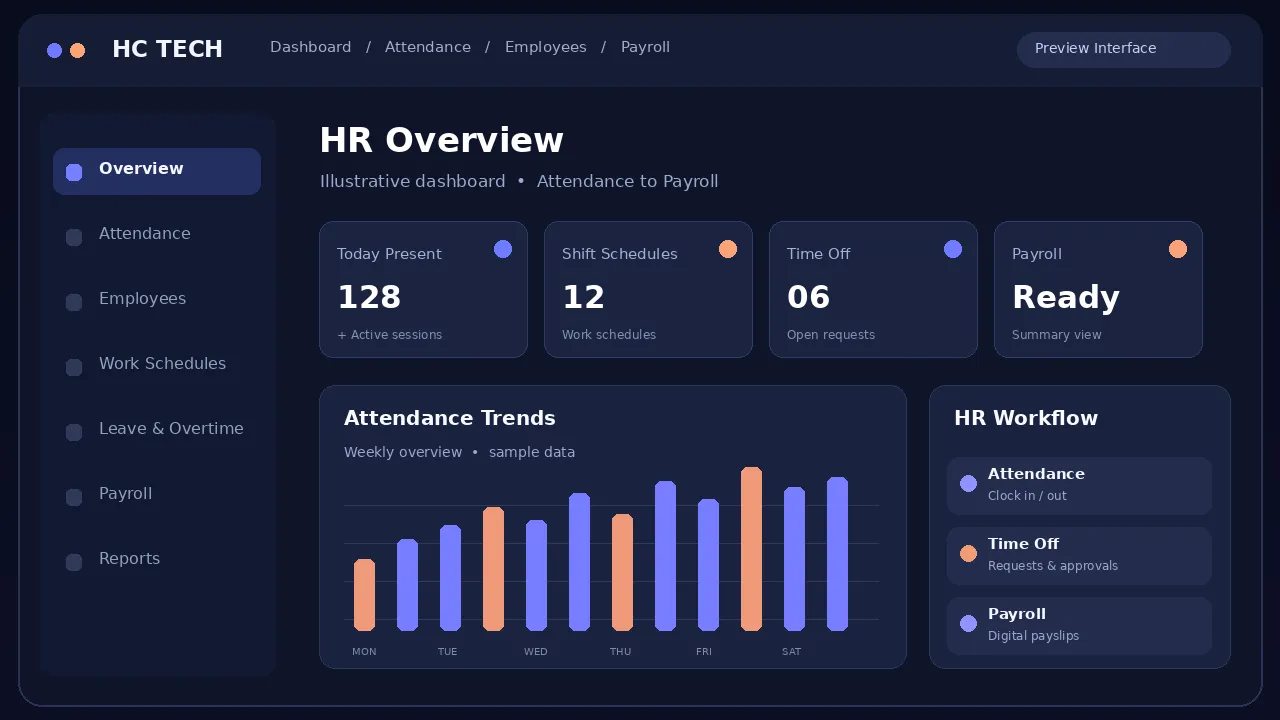This screenshot has height=720, width=1280.
Task: Click the orange logo dot next to HC TECH
Action: point(78,51)
